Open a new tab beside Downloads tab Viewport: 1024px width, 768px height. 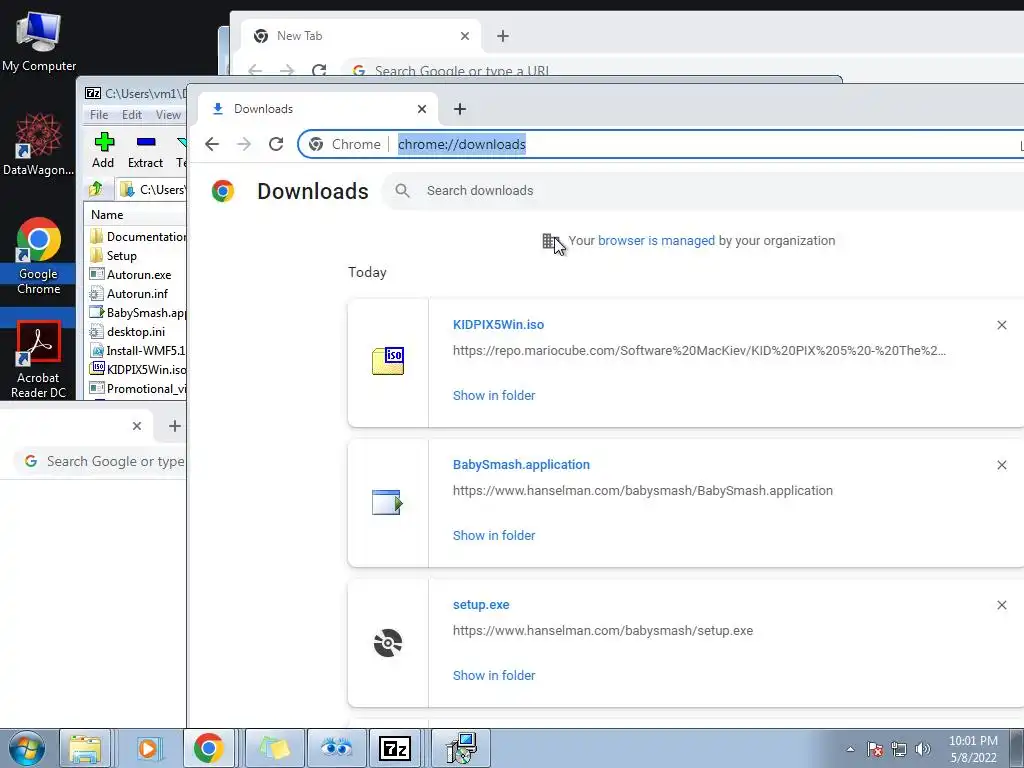click(x=460, y=109)
